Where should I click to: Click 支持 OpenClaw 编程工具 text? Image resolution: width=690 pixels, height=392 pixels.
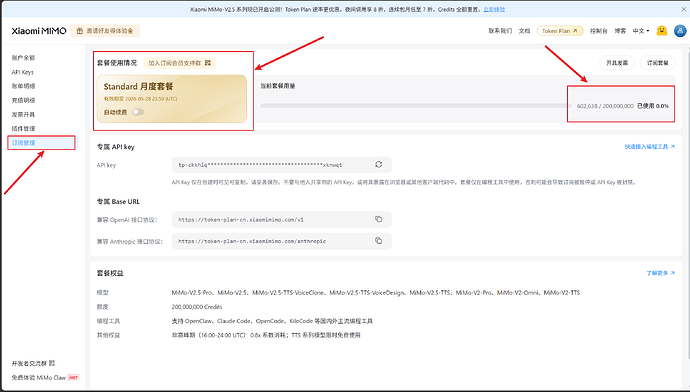[272, 321]
